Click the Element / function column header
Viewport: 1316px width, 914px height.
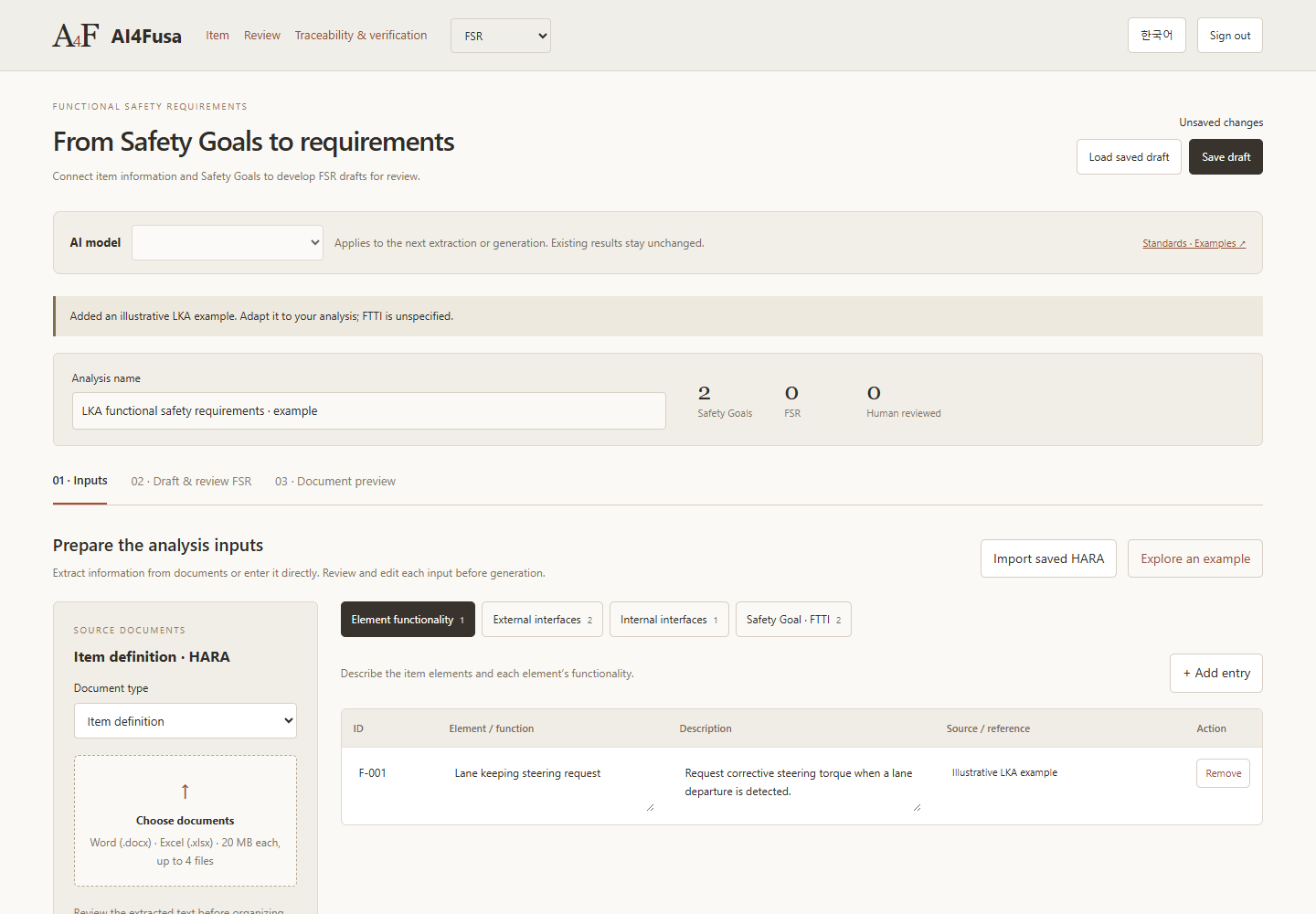[492, 728]
